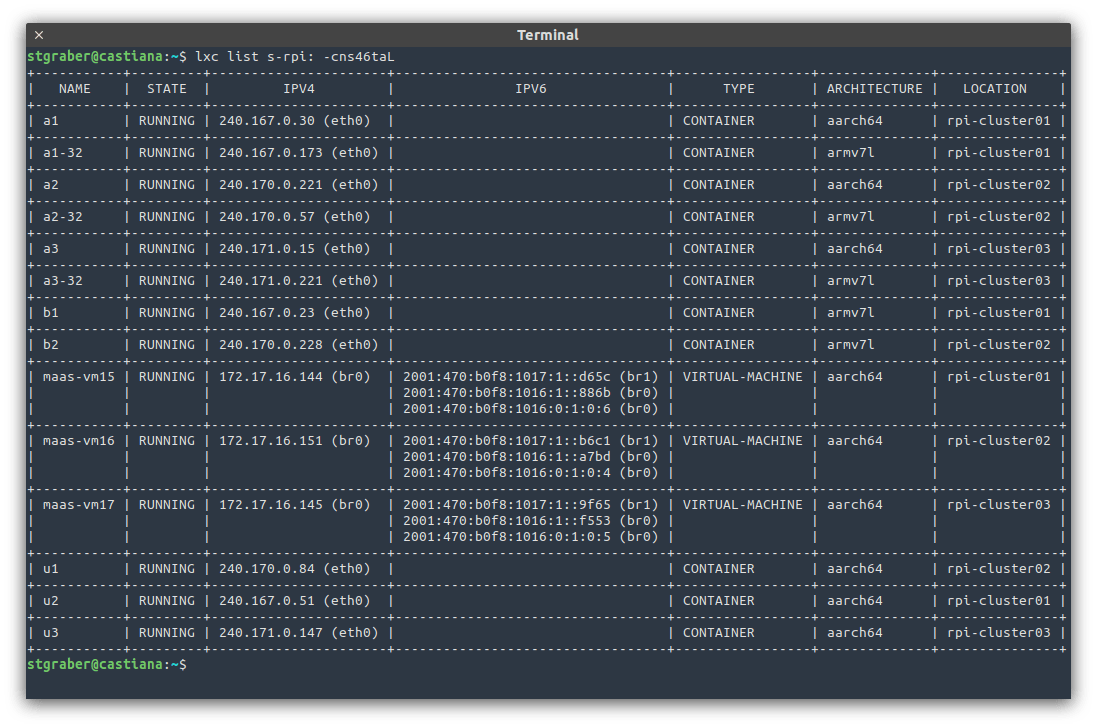Screen dimensions: 1097x728
Task: Click the empty shell prompt on the last line
Action: [107, 664]
